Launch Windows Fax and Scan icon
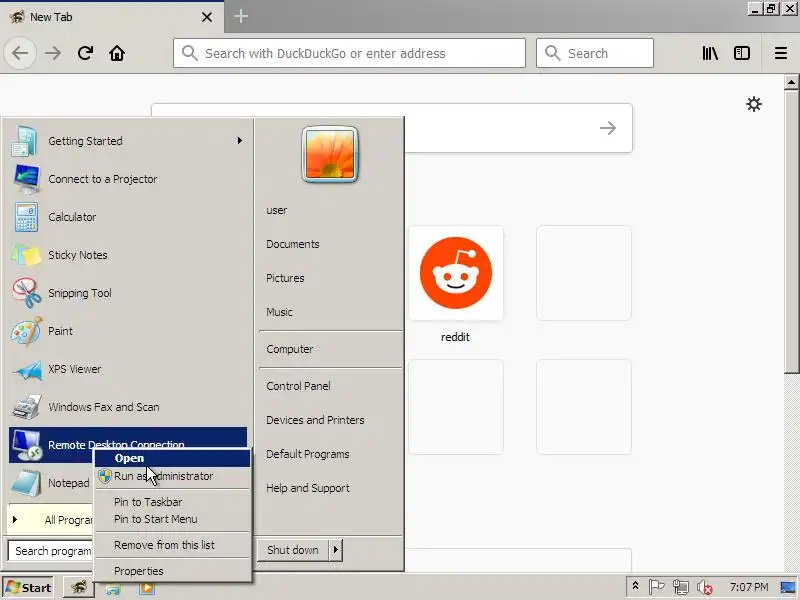 click(x=27, y=407)
